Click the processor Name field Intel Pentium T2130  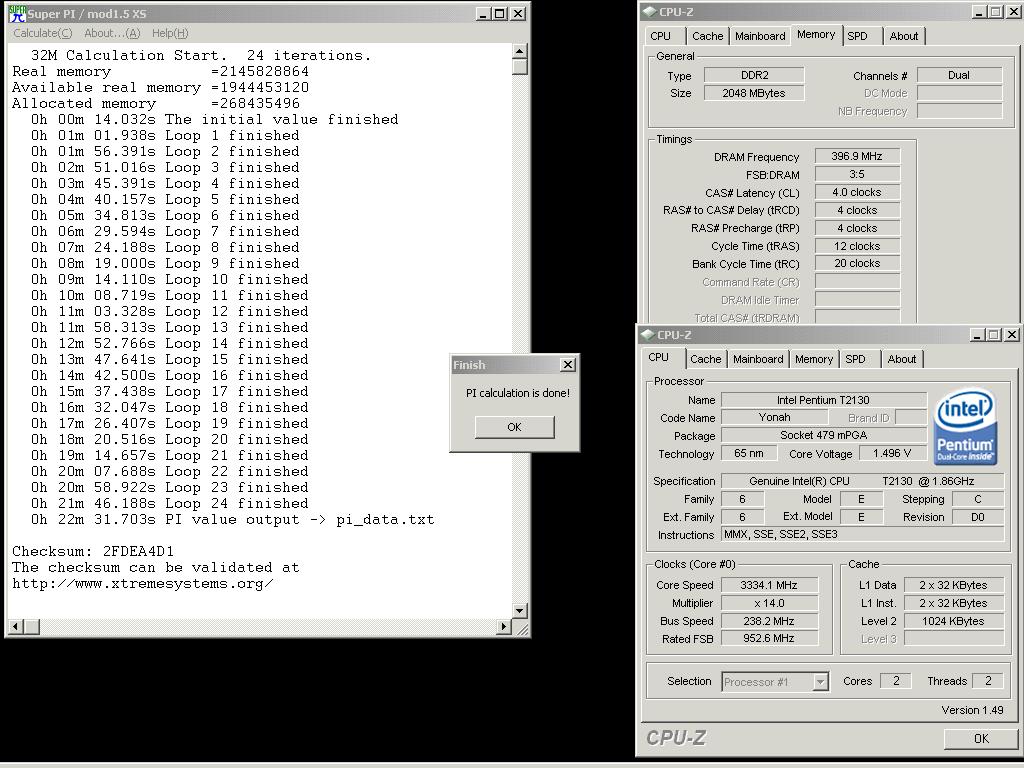(824, 400)
